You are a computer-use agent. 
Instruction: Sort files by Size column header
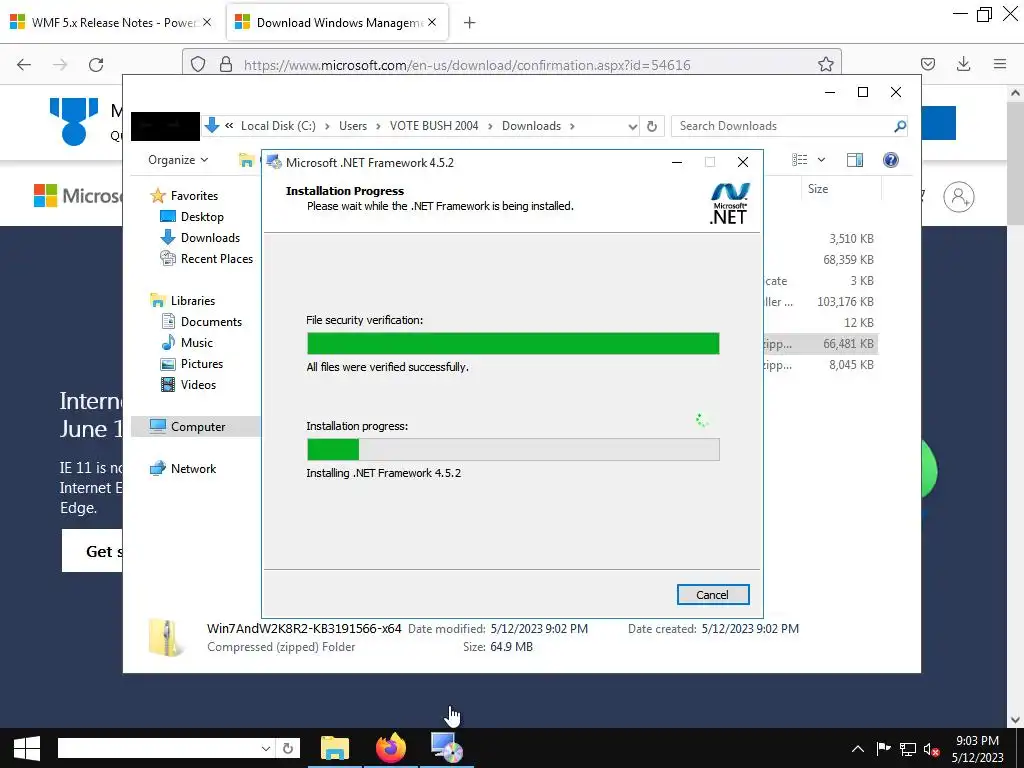point(818,189)
